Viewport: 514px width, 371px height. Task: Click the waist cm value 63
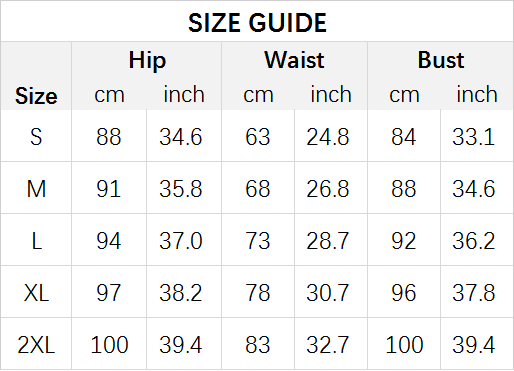257,137
